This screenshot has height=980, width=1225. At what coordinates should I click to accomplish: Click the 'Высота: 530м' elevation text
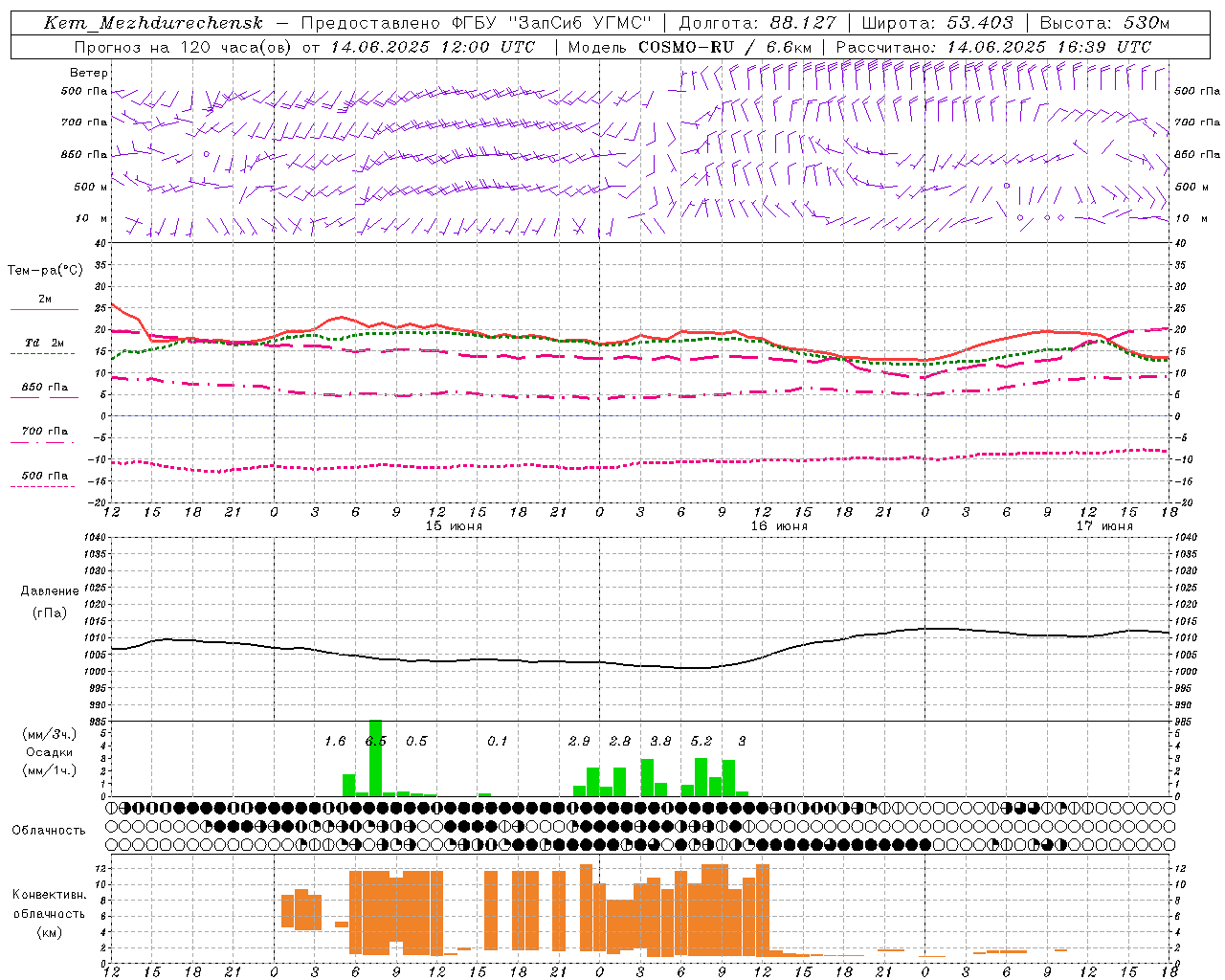coord(1104,23)
